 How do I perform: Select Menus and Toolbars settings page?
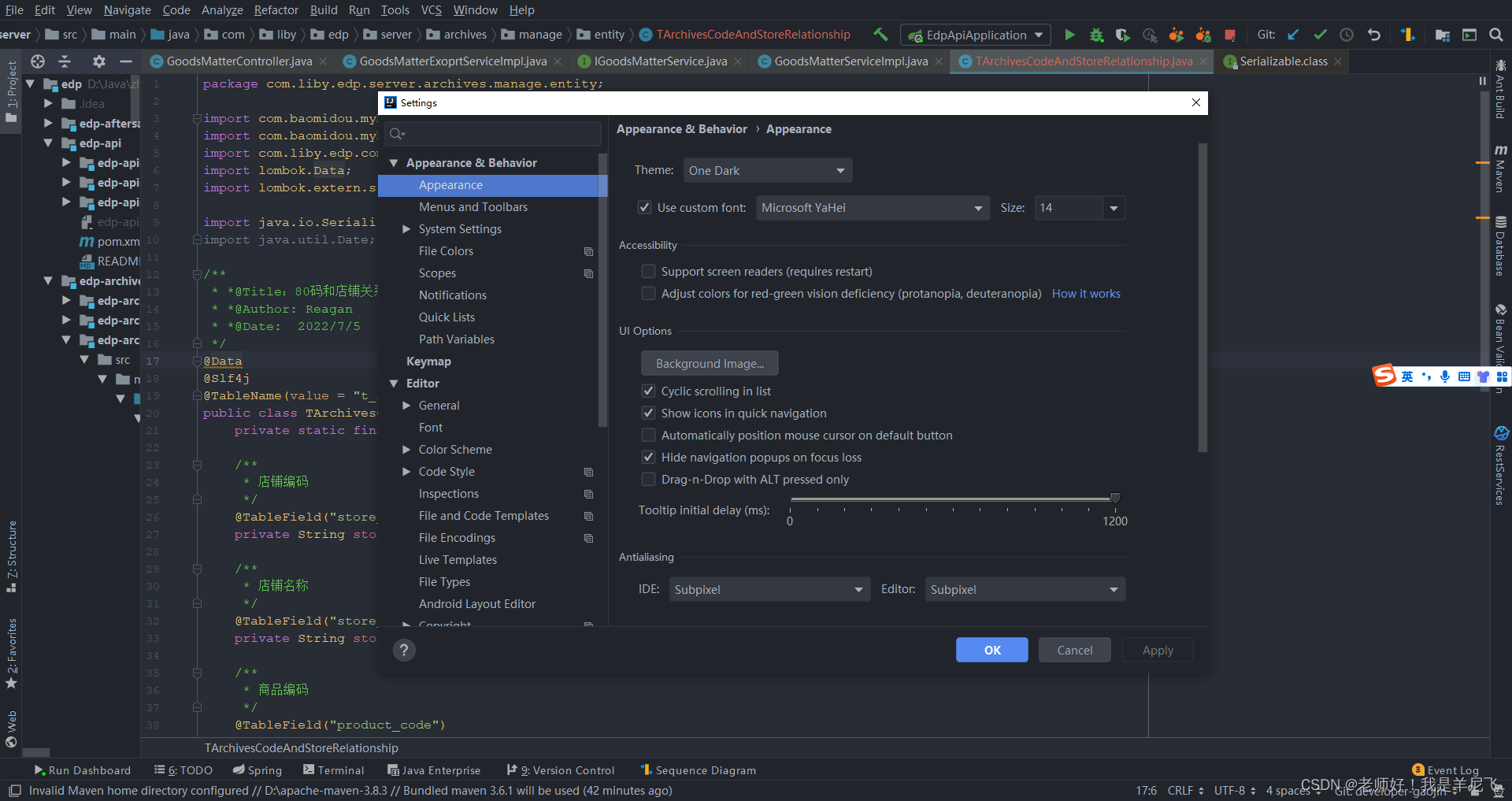click(473, 207)
